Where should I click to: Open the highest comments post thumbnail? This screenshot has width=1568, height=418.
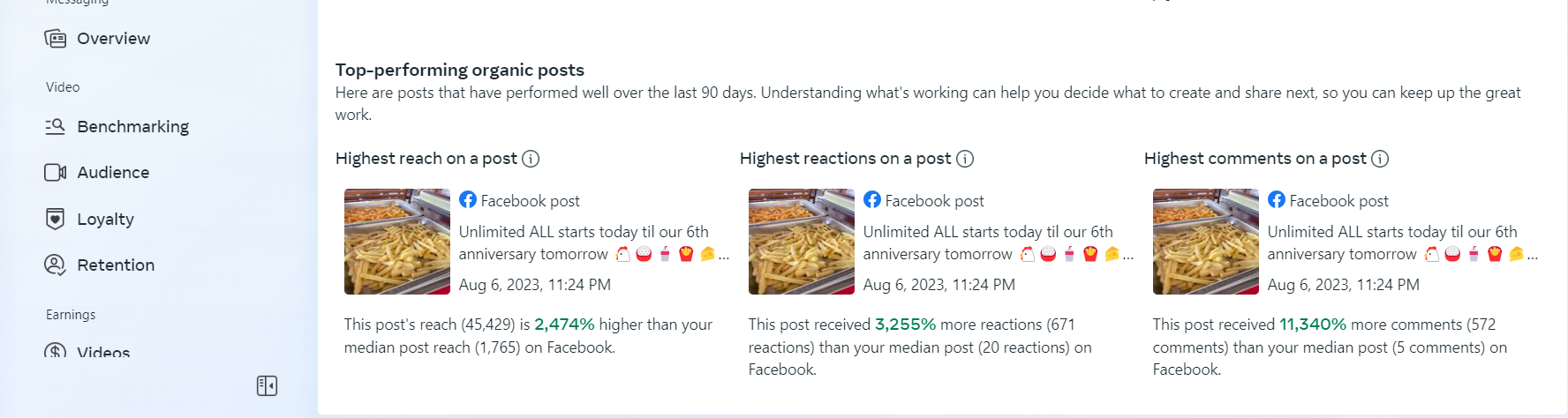pos(1206,242)
